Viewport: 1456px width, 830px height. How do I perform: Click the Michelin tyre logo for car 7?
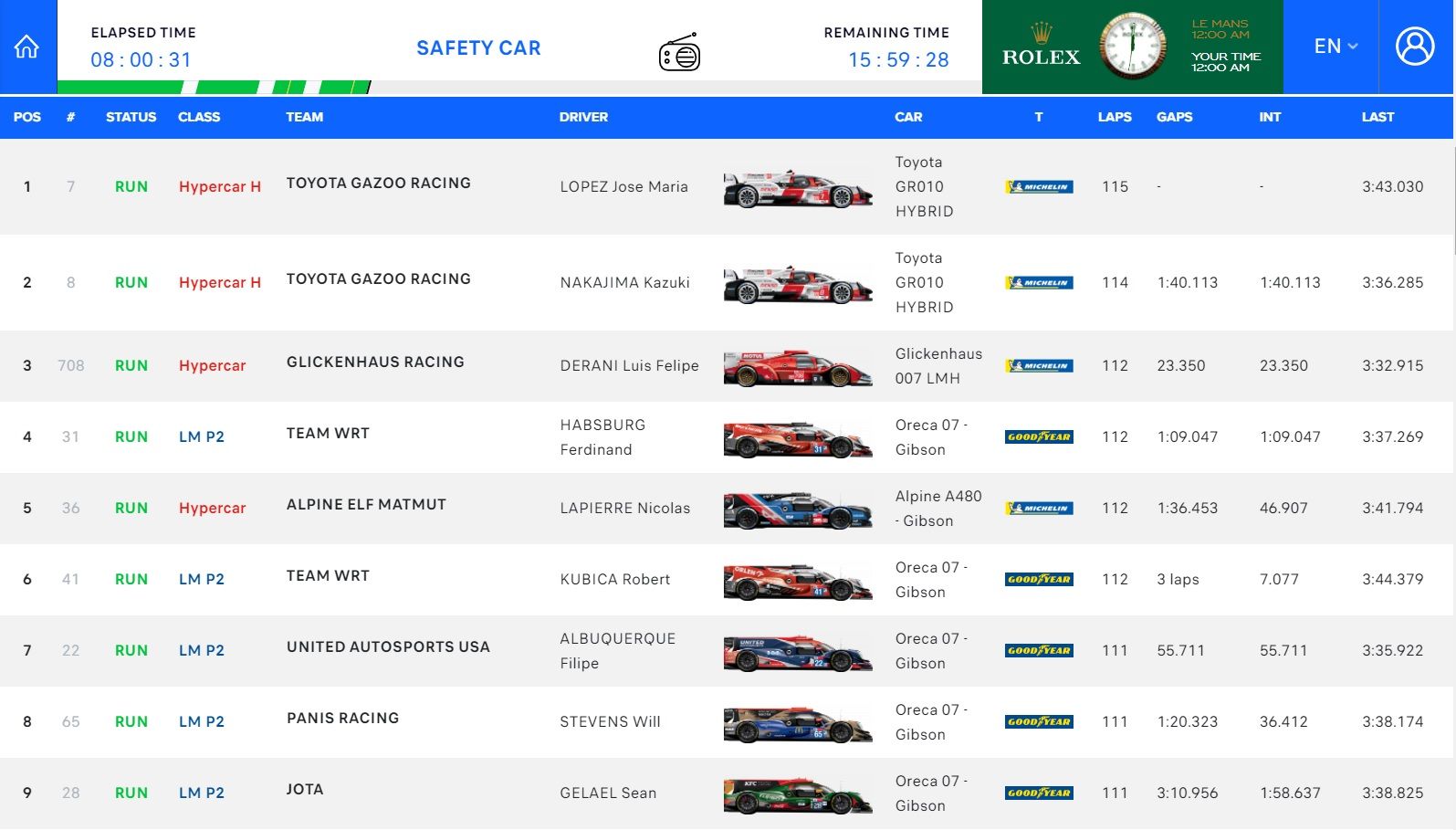1039,187
